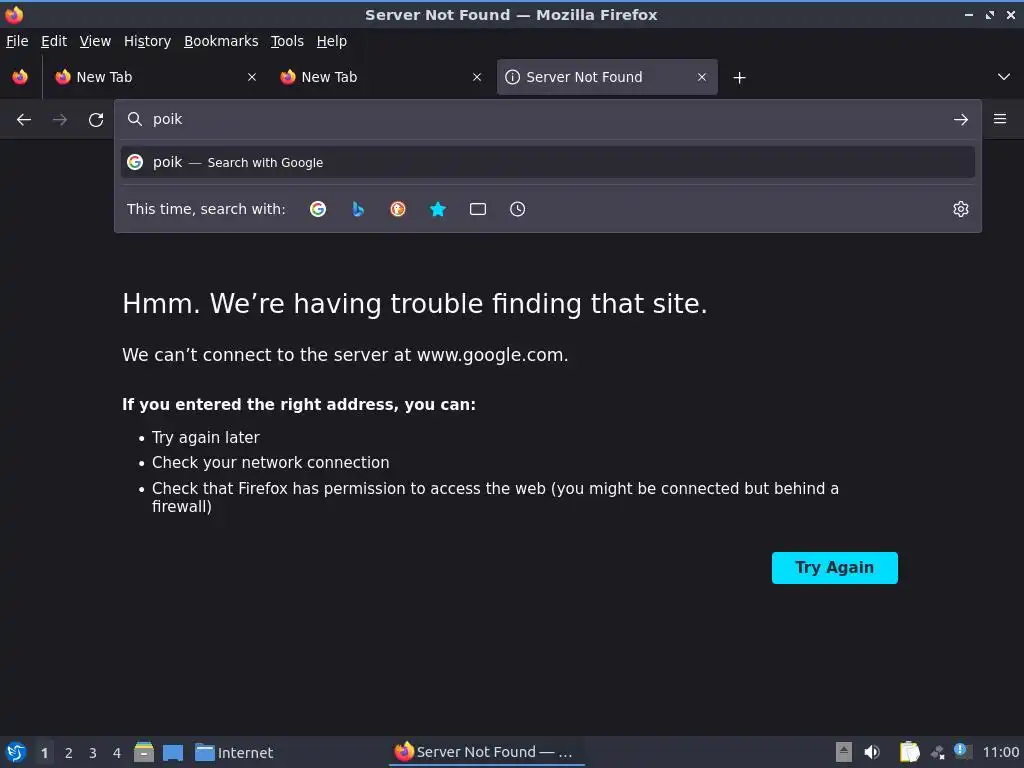
Task: Open the file manager taskbar icon
Action: coord(144,752)
